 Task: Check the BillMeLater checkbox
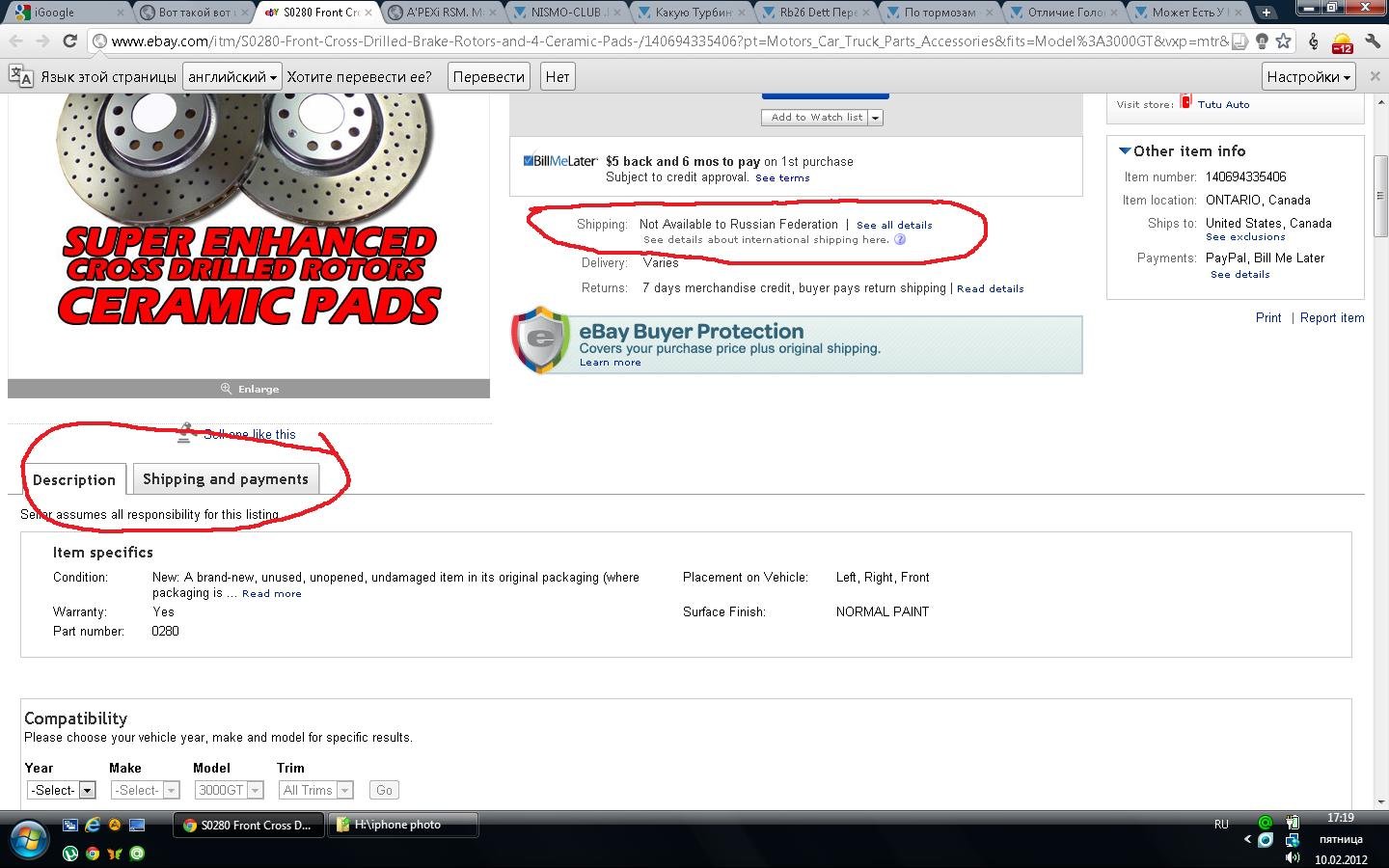(528, 161)
